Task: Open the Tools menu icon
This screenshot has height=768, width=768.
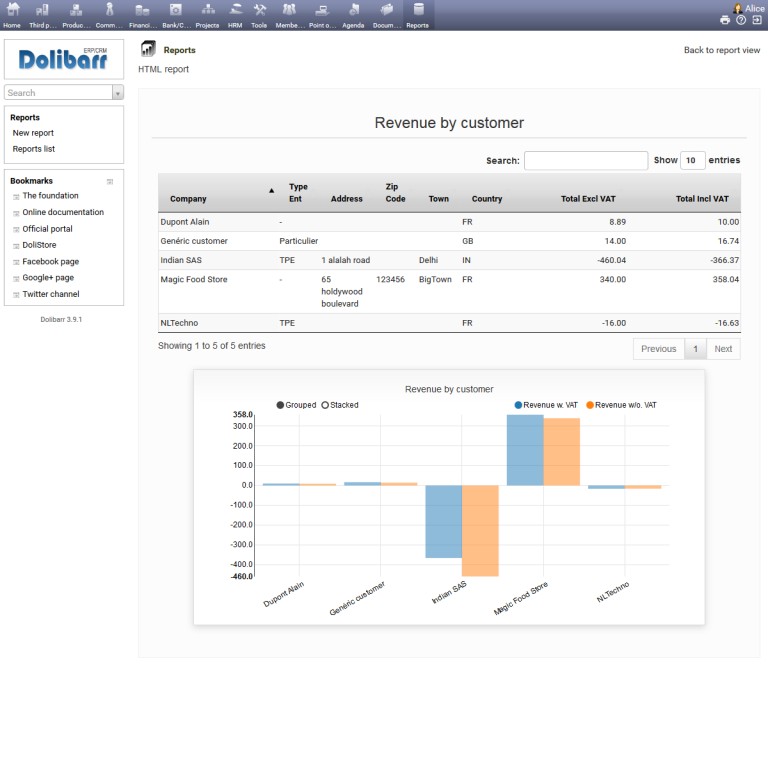Action: pyautogui.click(x=259, y=9)
